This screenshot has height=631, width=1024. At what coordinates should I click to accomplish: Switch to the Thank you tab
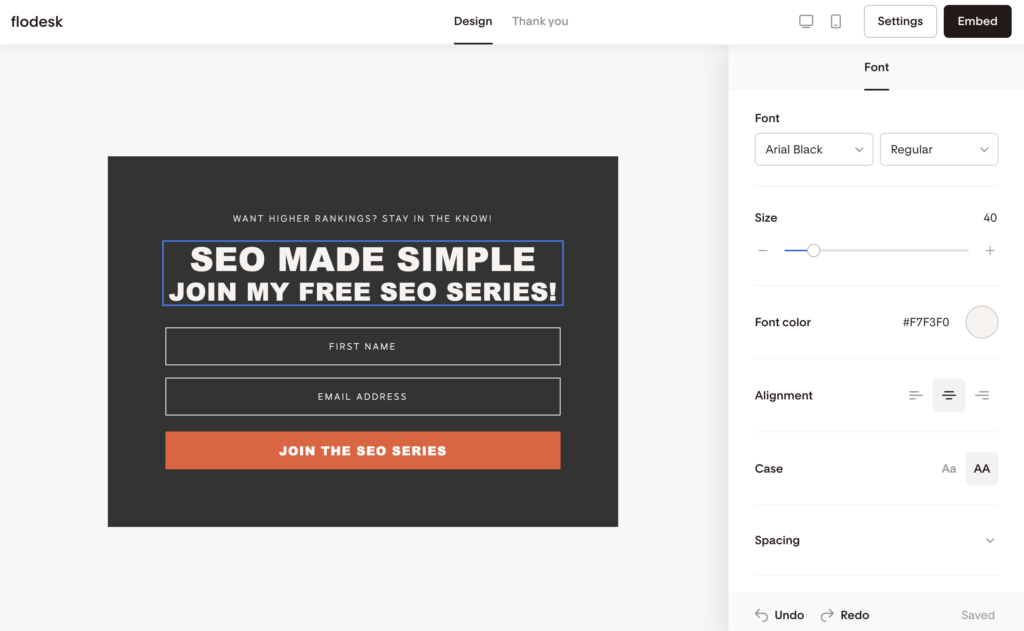[x=540, y=22]
